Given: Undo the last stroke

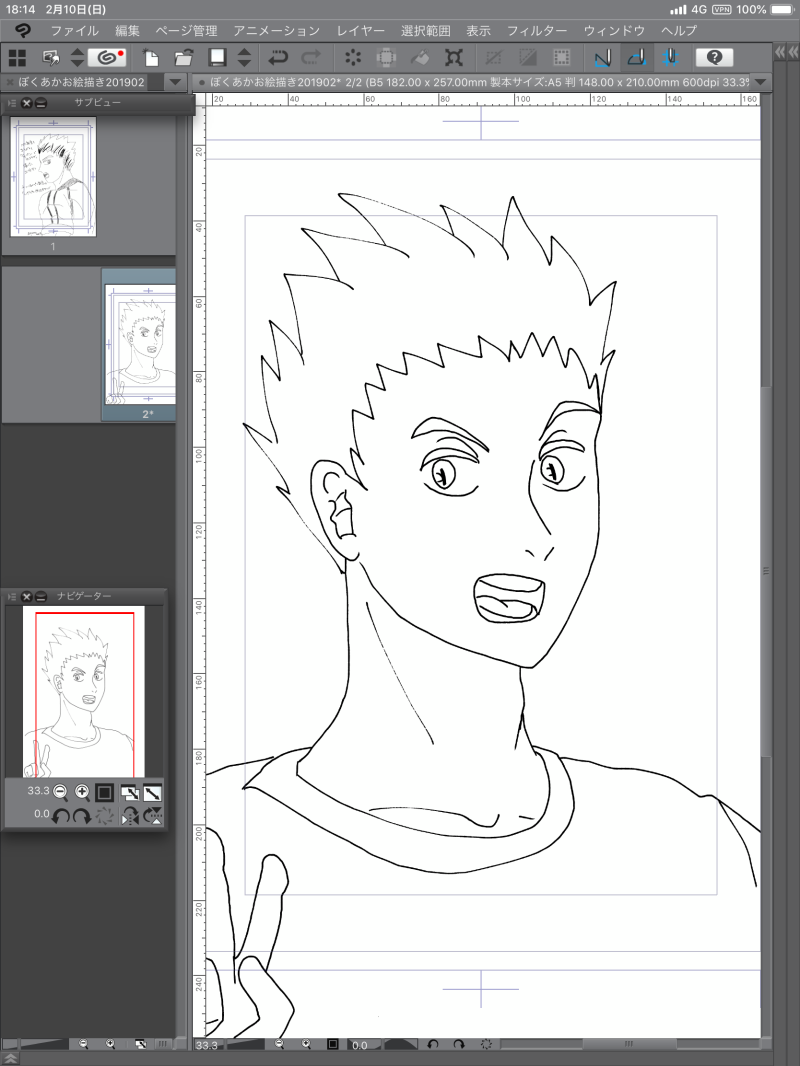Looking at the screenshot, I should (x=278, y=58).
